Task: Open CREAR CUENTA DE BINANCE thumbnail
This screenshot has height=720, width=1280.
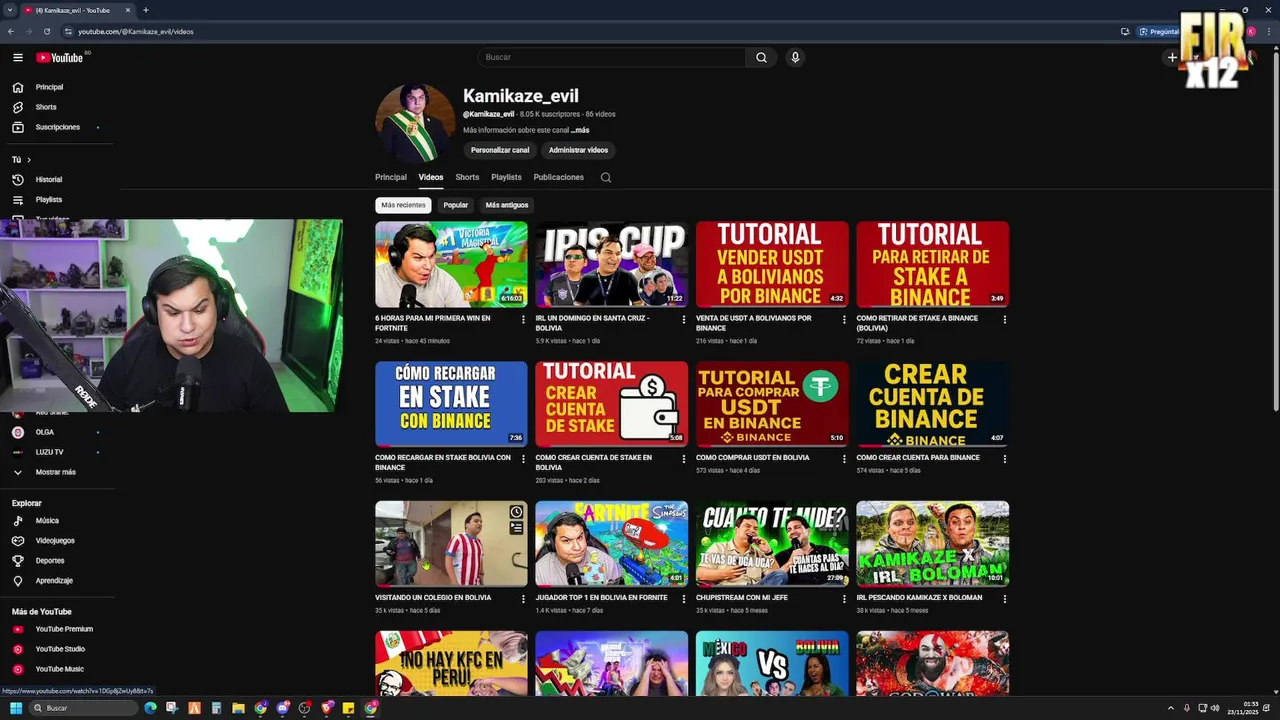Action: [x=933, y=404]
